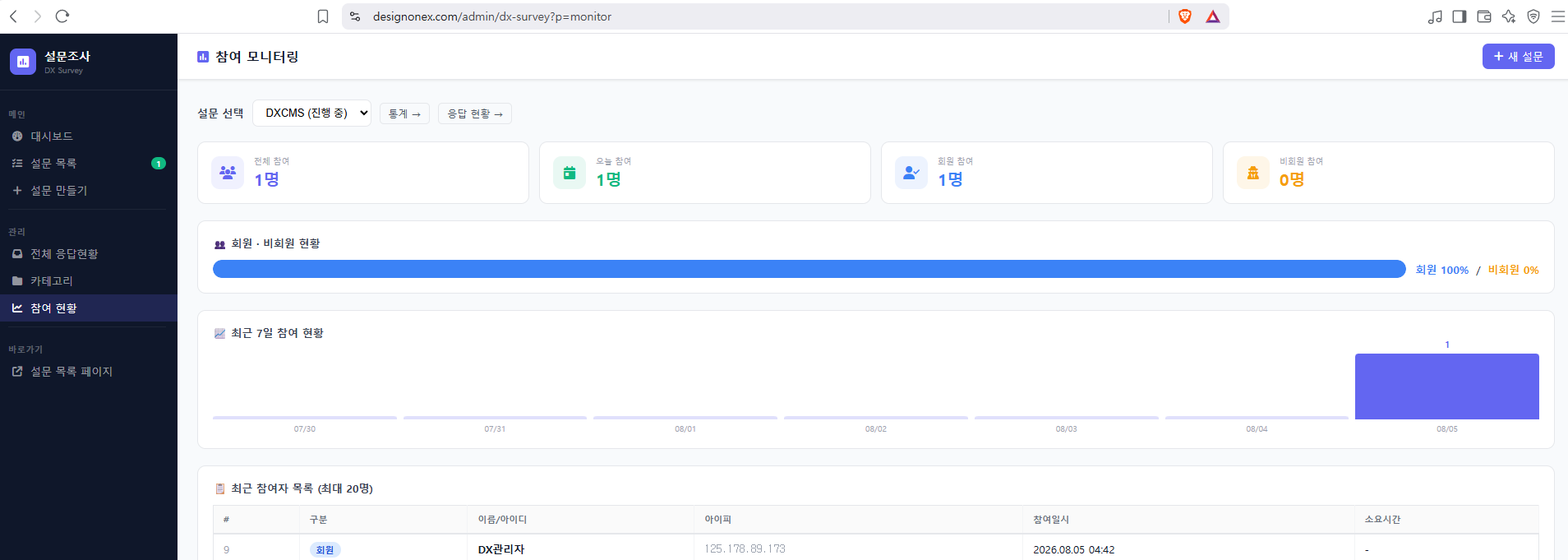This screenshot has width=1568, height=560.
Task: Click the green badge on 설문 목록
Action: pyautogui.click(x=159, y=164)
